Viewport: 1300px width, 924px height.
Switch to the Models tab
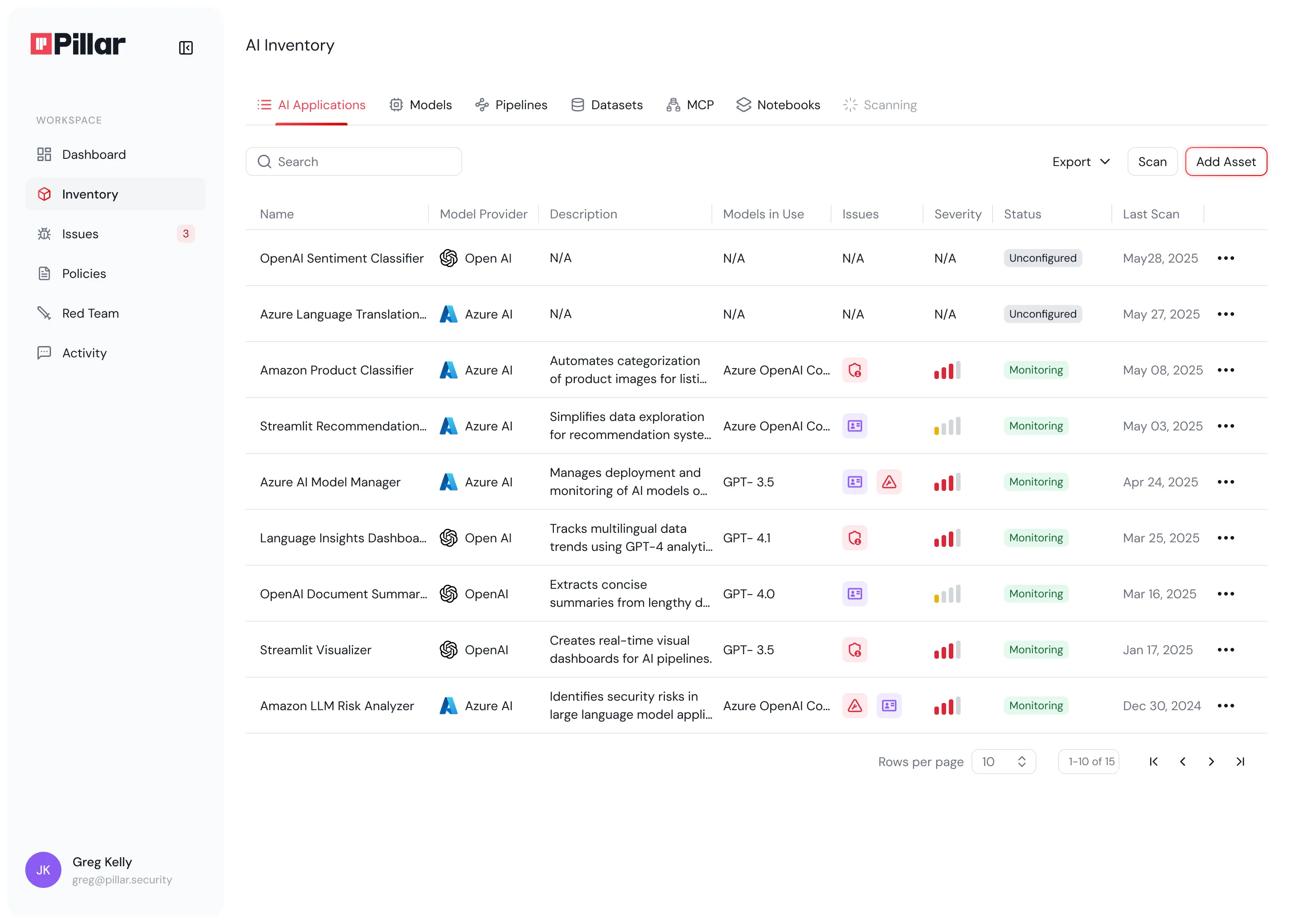pos(421,105)
